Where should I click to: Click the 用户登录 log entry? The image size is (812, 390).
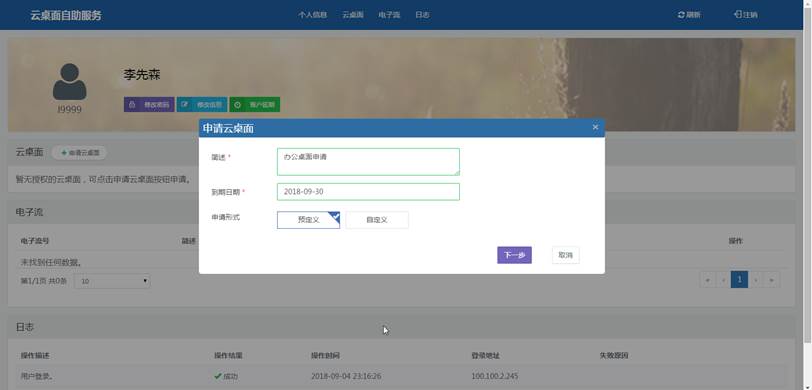coord(36,376)
